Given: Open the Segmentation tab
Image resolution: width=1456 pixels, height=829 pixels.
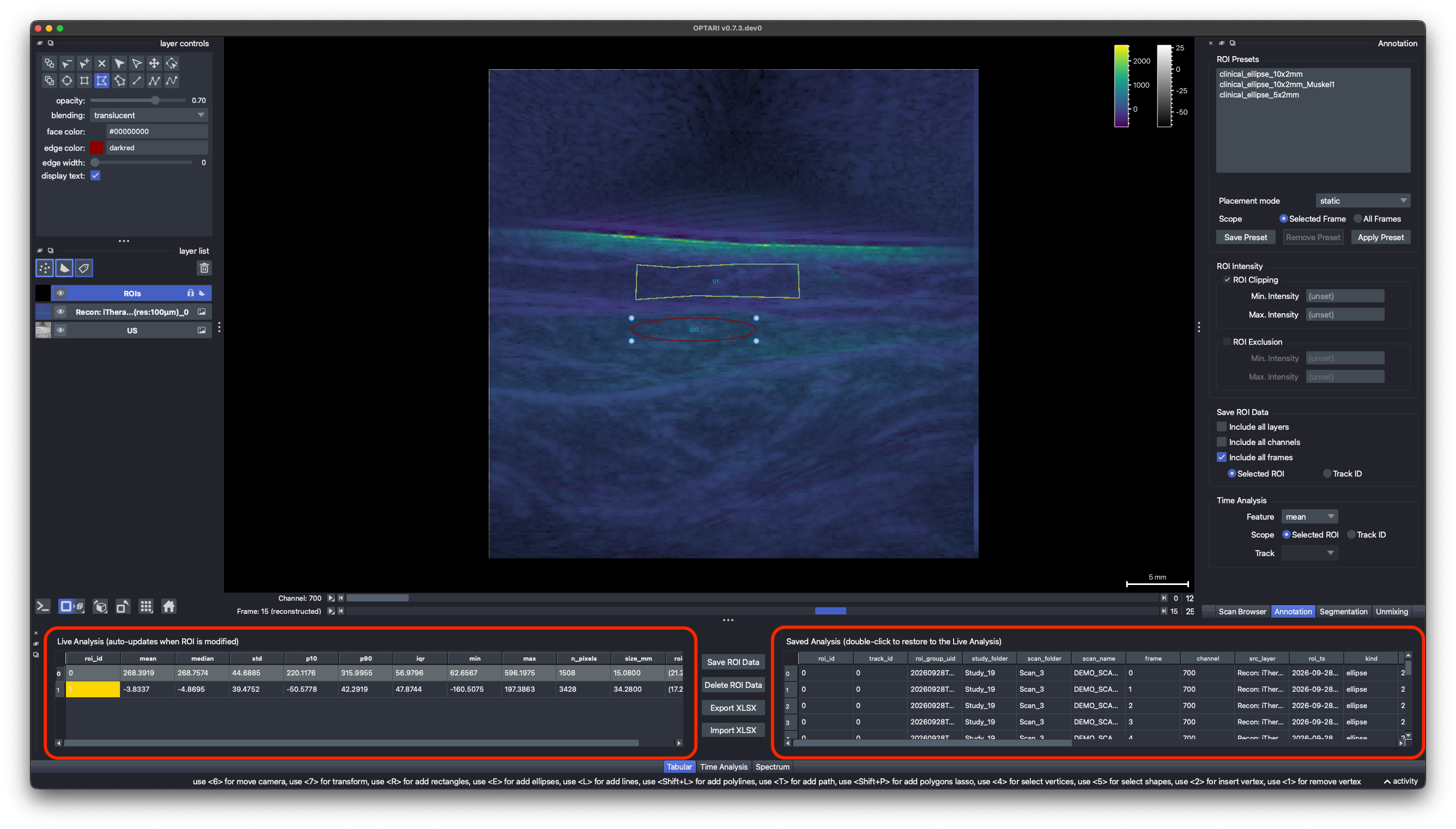Looking at the screenshot, I should coord(1343,612).
